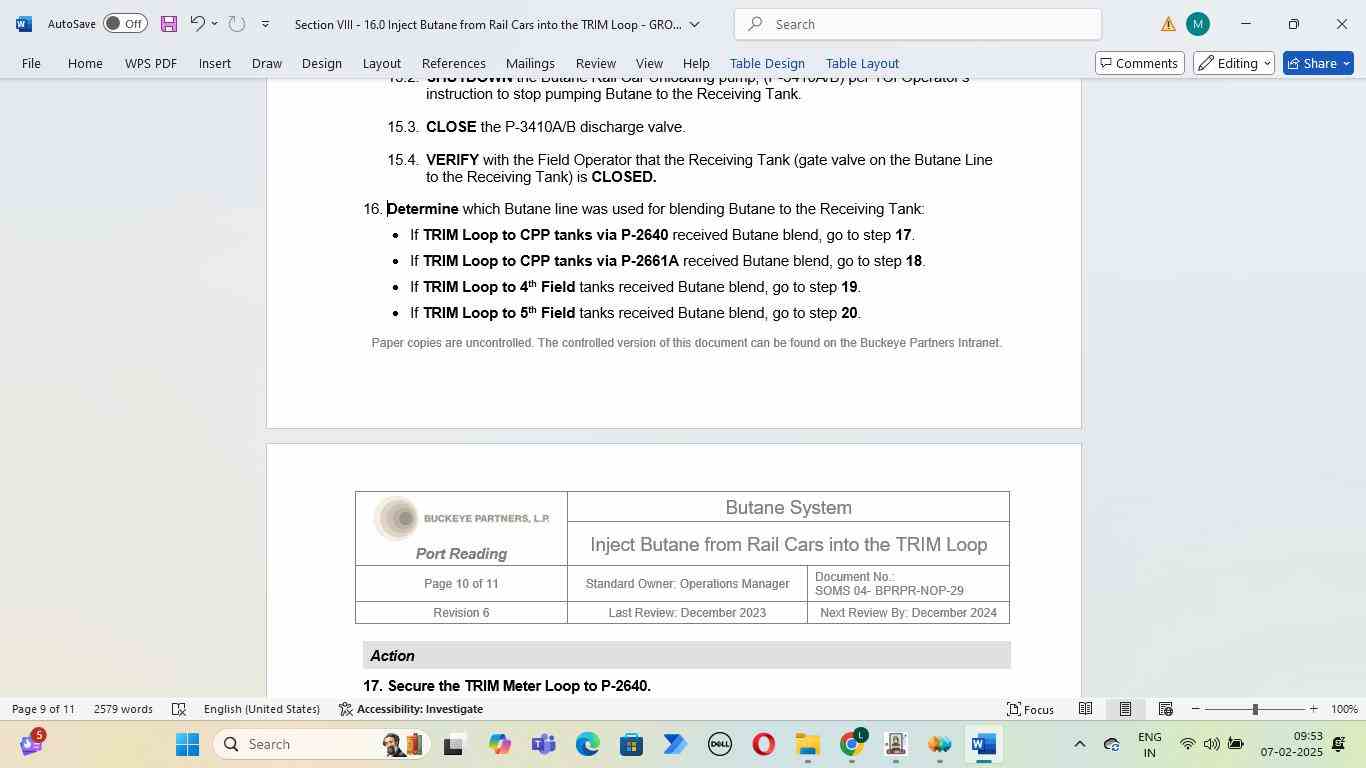This screenshot has width=1366, height=768.
Task: Click the Comments button
Action: [1139, 63]
